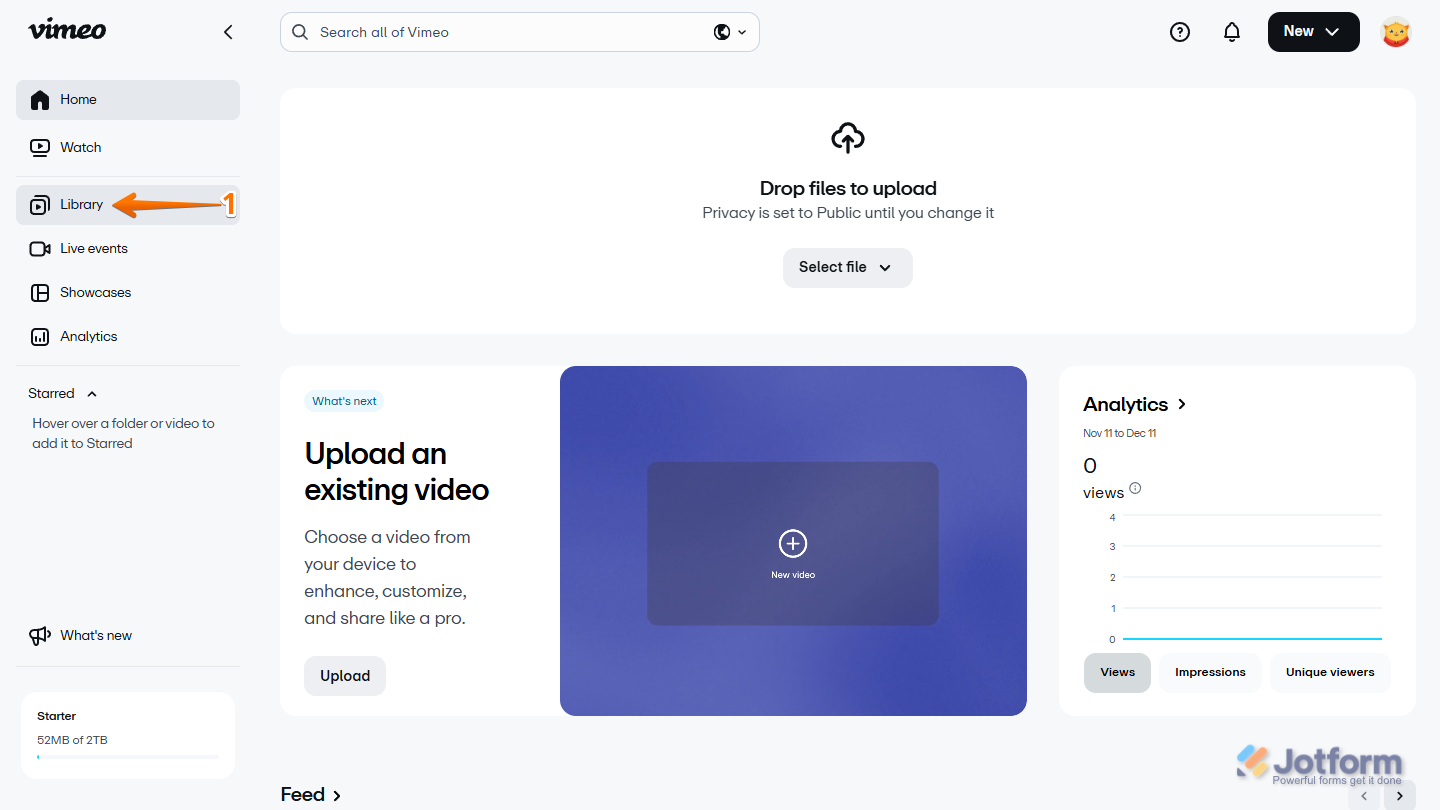The height and width of the screenshot is (810, 1440).
Task: View the Analytics sidebar section
Action: pos(88,336)
